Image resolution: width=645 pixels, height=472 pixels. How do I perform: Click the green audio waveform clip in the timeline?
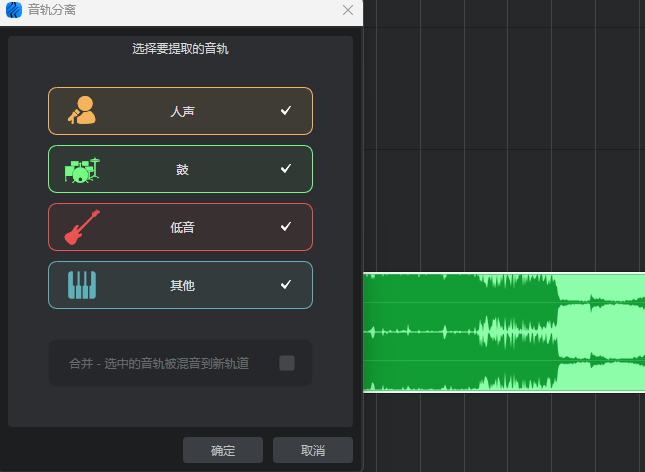point(504,332)
